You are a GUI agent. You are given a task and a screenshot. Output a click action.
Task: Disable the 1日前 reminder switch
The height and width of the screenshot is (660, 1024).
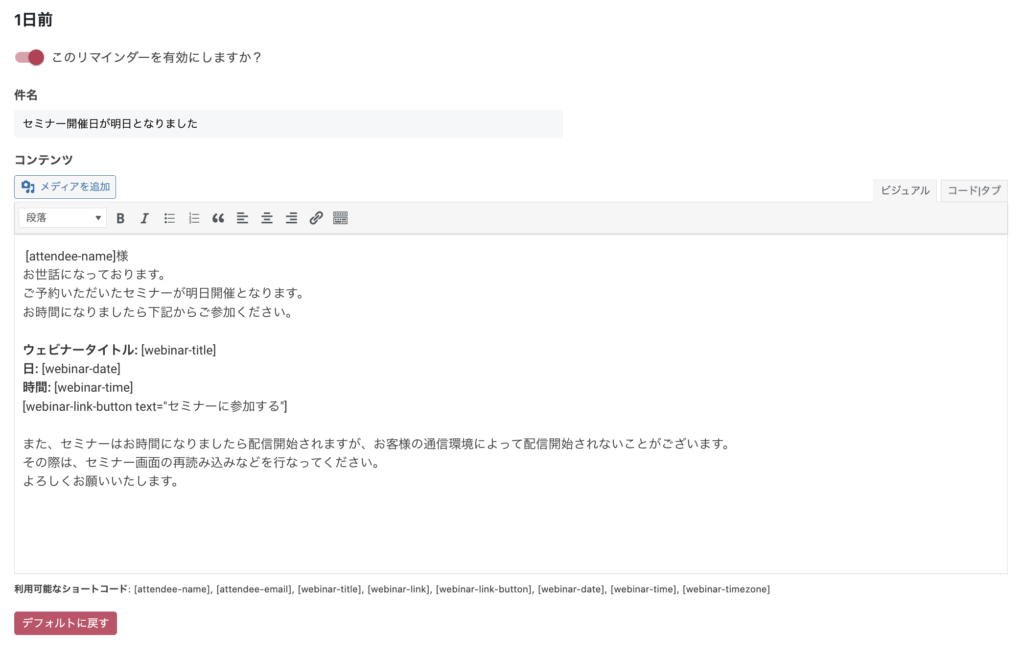point(29,57)
